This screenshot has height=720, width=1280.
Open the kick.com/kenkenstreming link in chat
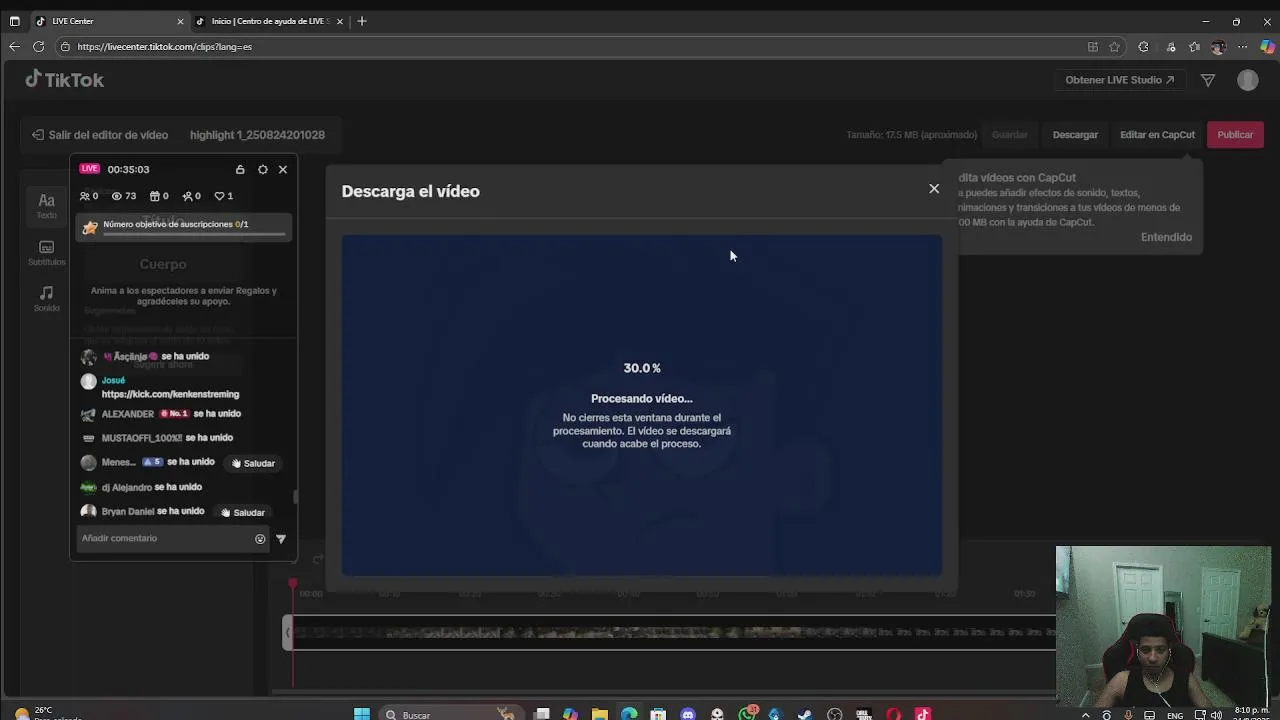click(x=170, y=394)
